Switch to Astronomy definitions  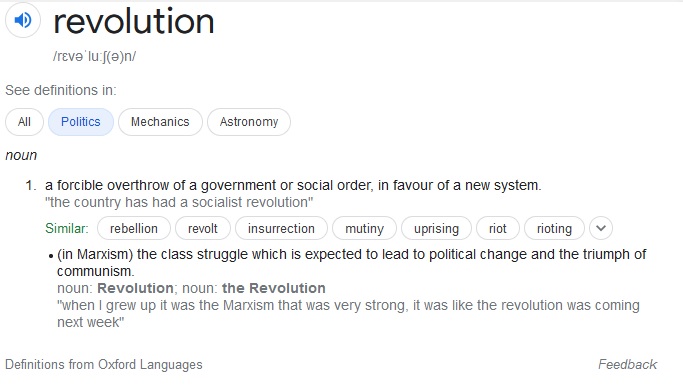pos(249,122)
